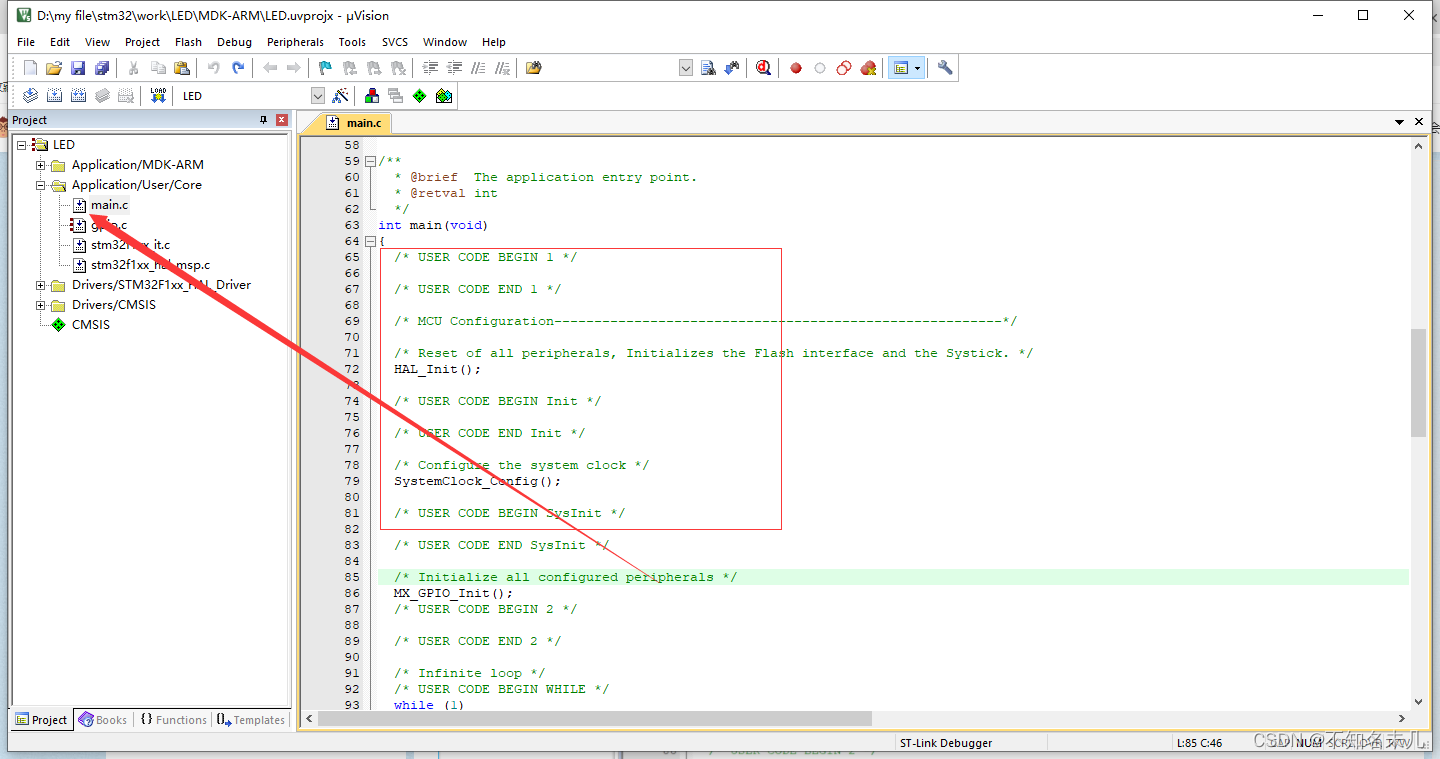Open a file using the folder icon
The width and height of the screenshot is (1440, 759).
pos(54,68)
